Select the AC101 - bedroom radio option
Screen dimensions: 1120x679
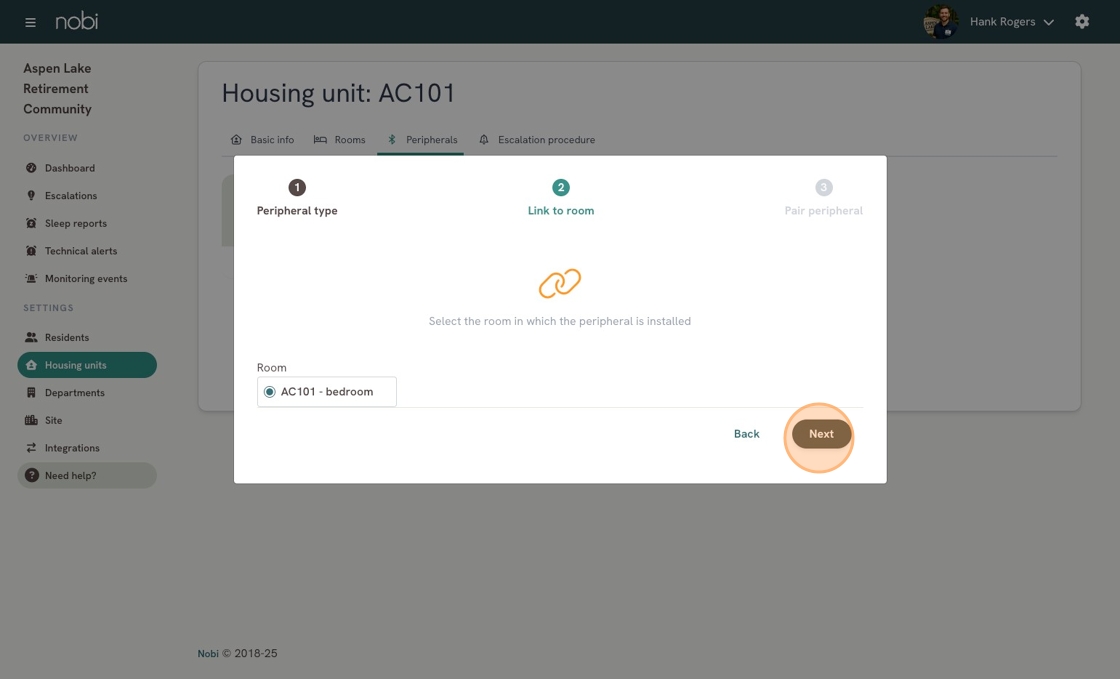pos(270,392)
